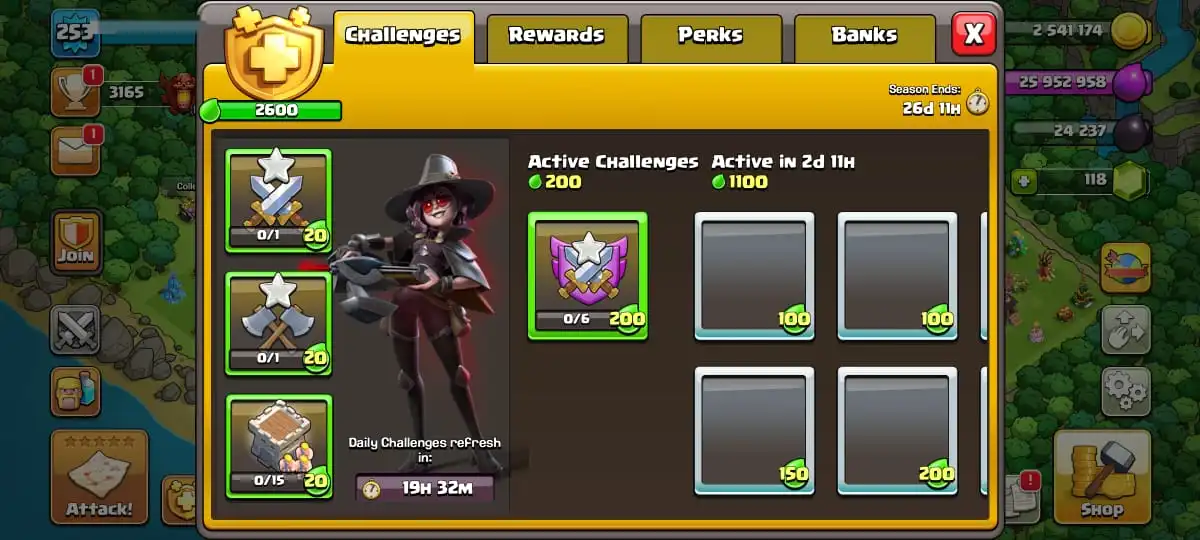Tap the Join clan button
Screen dimensions: 1200x540
point(76,242)
